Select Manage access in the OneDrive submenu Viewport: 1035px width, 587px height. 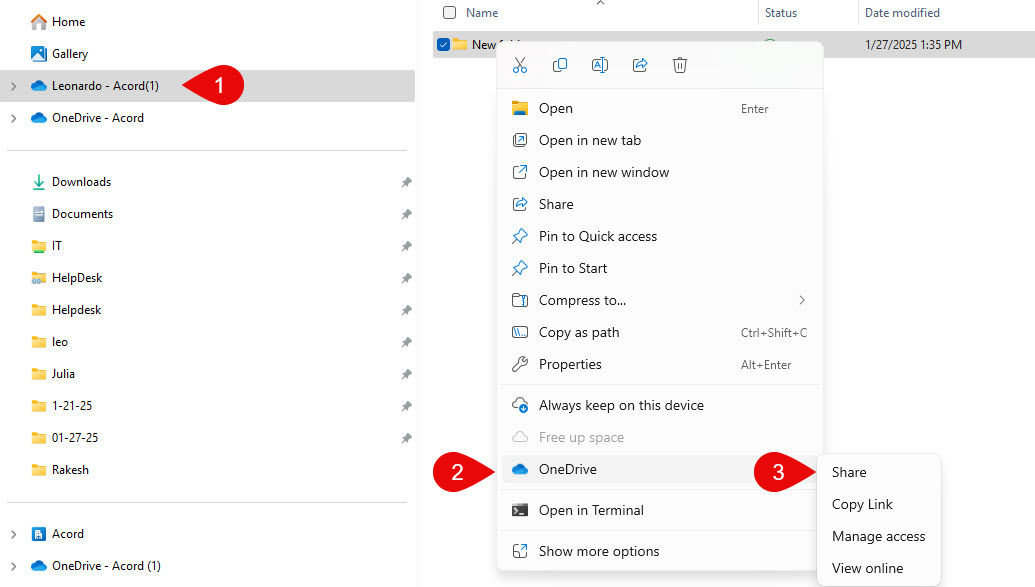[x=879, y=536]
